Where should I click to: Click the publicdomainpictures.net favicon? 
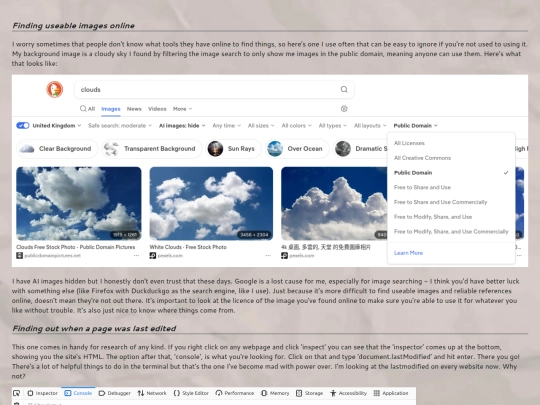point(19,256)
